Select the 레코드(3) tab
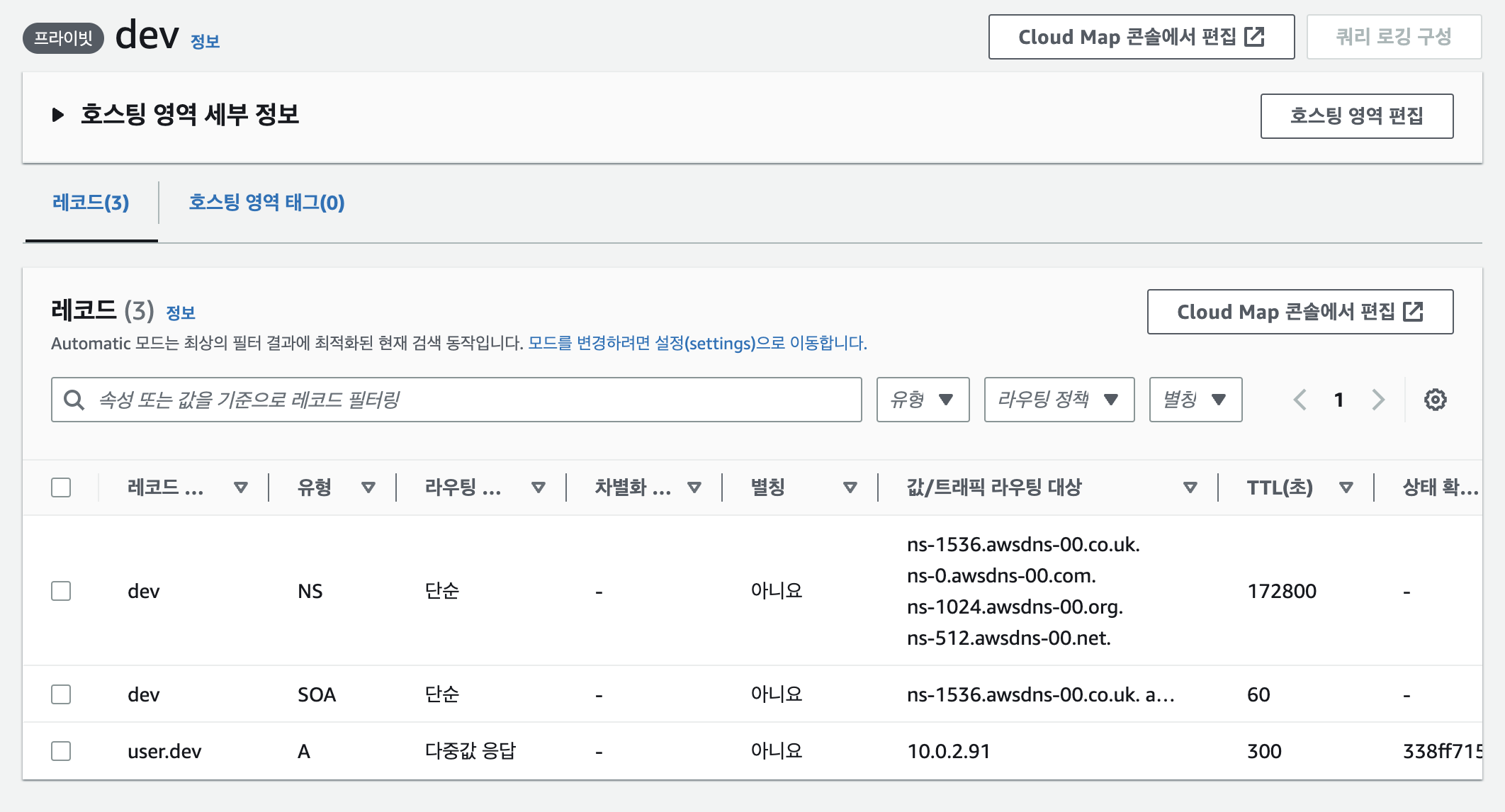Image resolution: width=1505 pixels, height=812 pixels. coord(91,203)
